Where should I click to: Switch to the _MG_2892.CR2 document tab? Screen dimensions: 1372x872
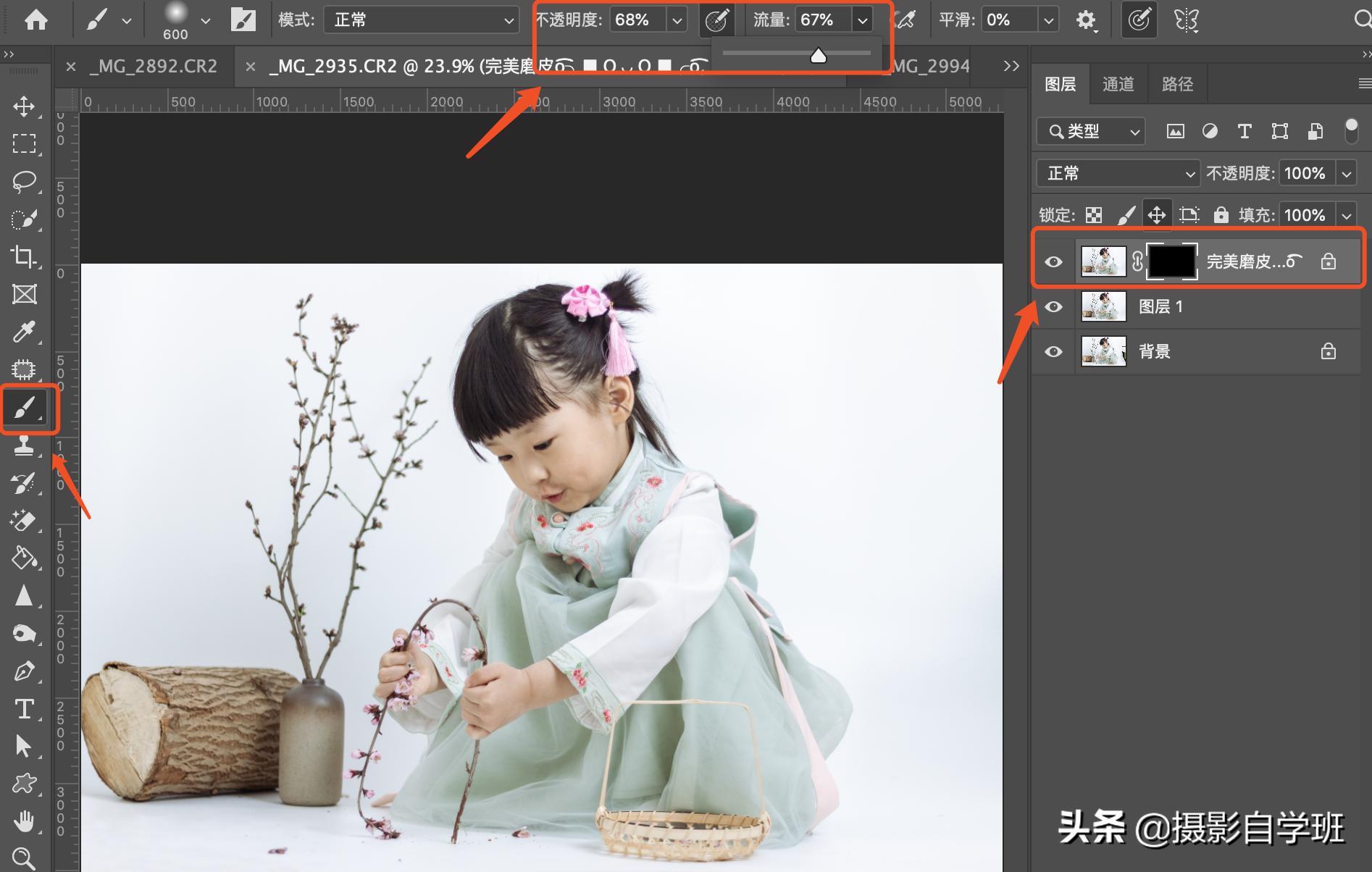154,66
